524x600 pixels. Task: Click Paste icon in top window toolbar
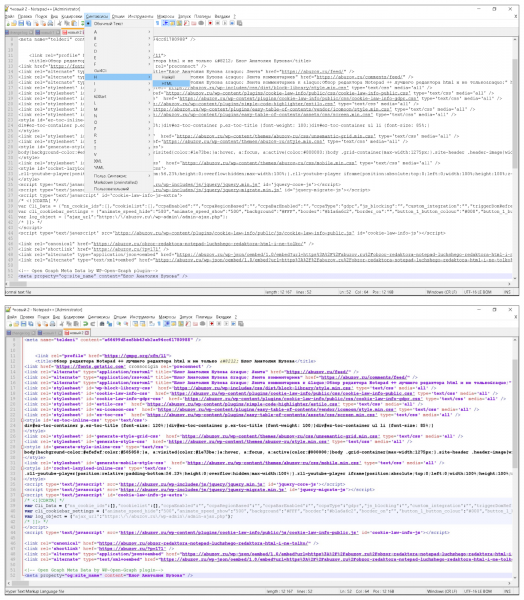click(x=74, y=23)
